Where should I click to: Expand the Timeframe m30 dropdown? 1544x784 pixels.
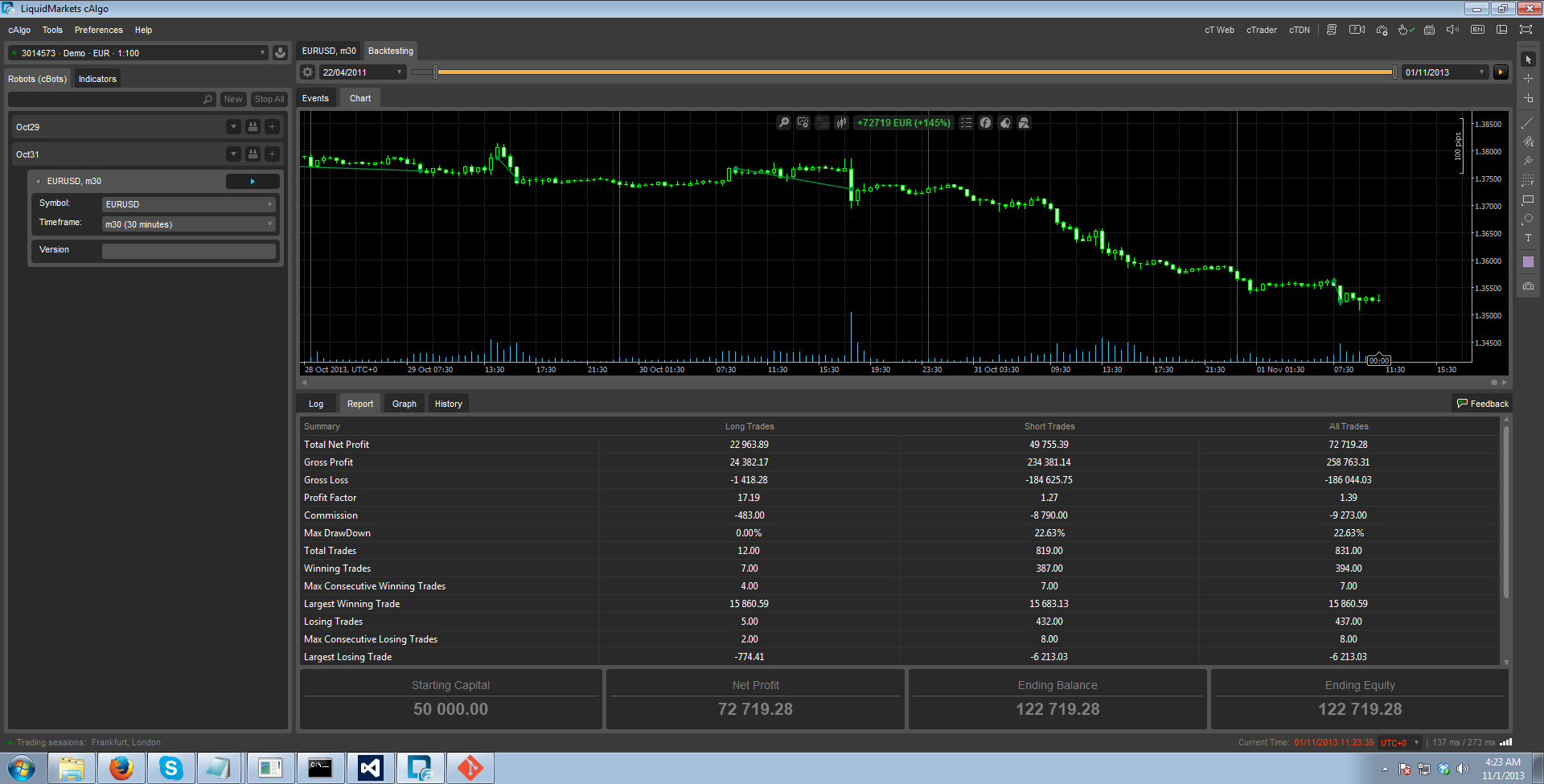tap(189, 224)
